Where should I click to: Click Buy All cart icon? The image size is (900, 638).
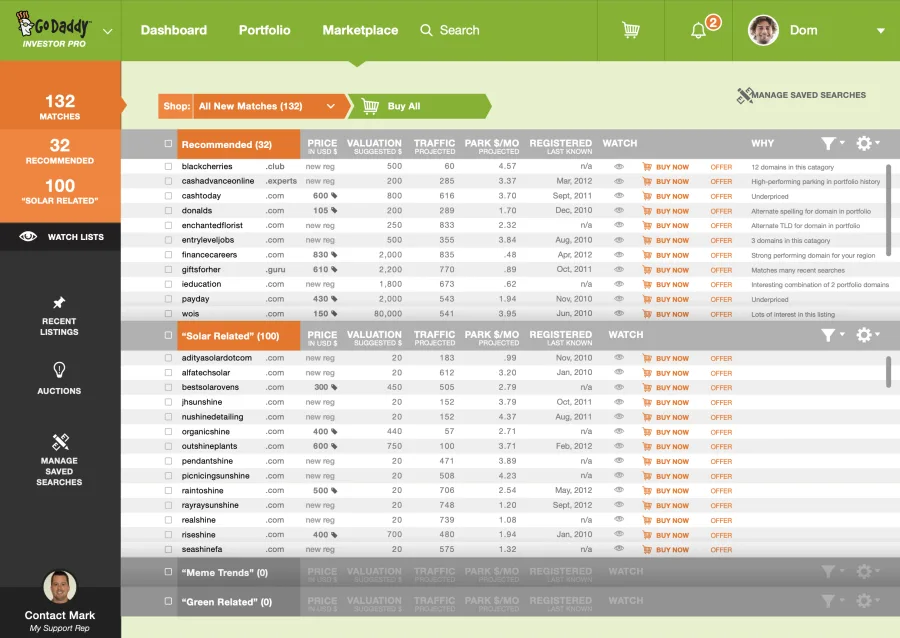[x=370, y=106]
